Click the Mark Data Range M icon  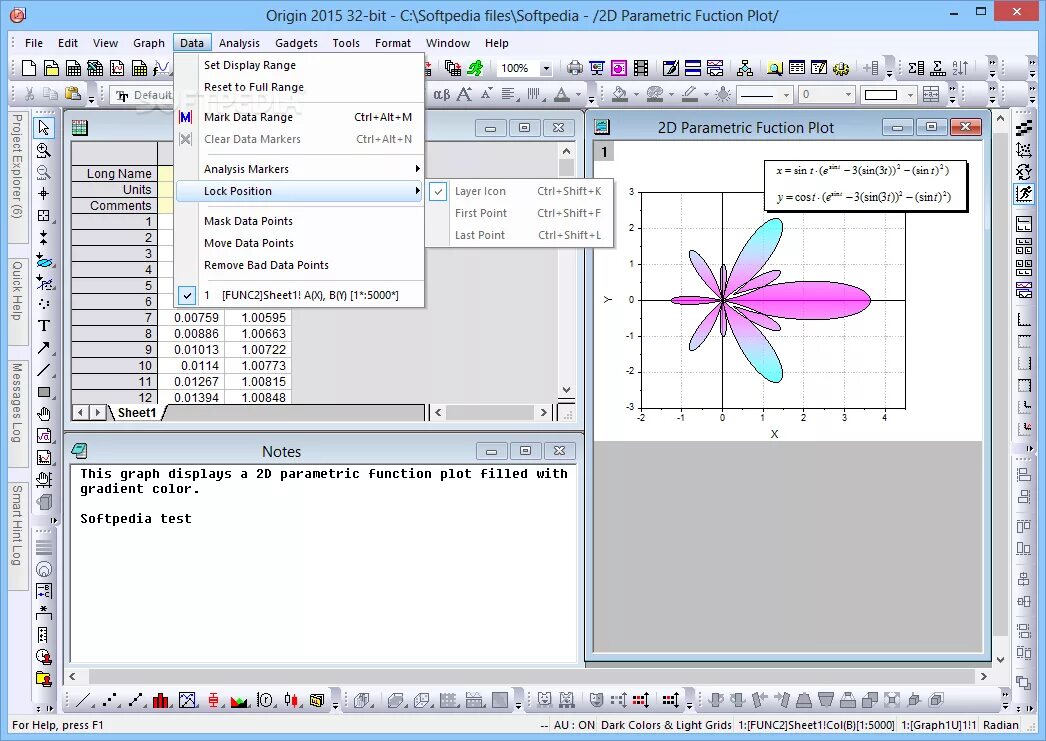pos(185,117)
